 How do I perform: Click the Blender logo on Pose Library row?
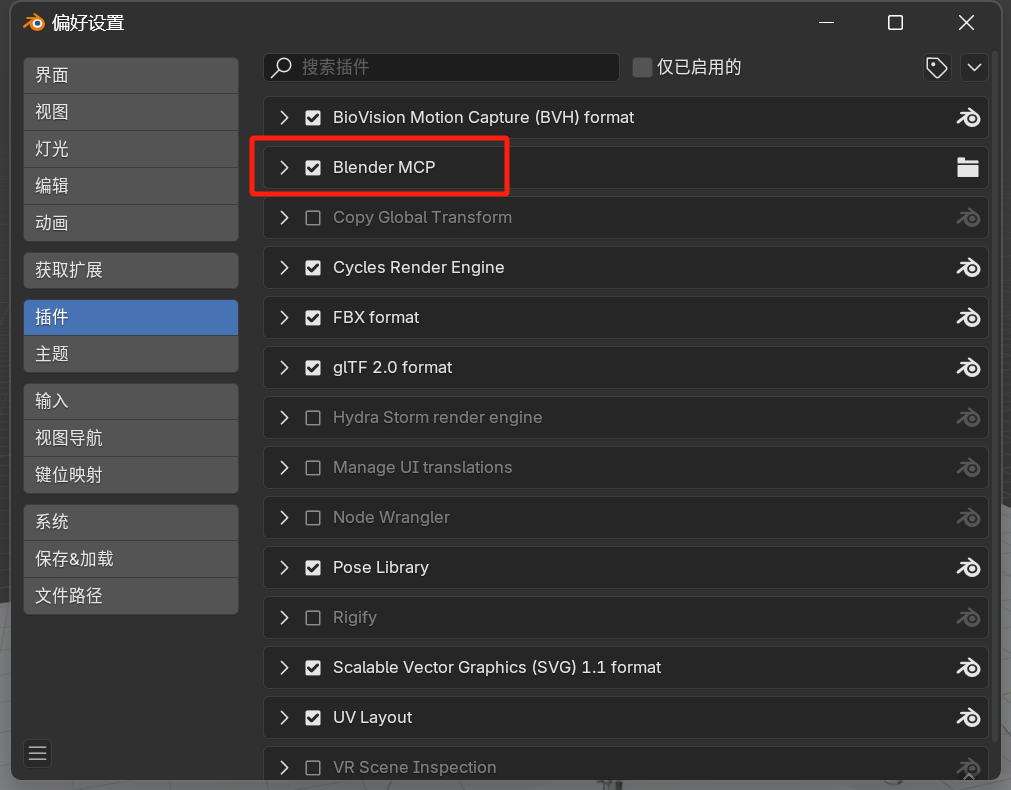coord(967,567)
